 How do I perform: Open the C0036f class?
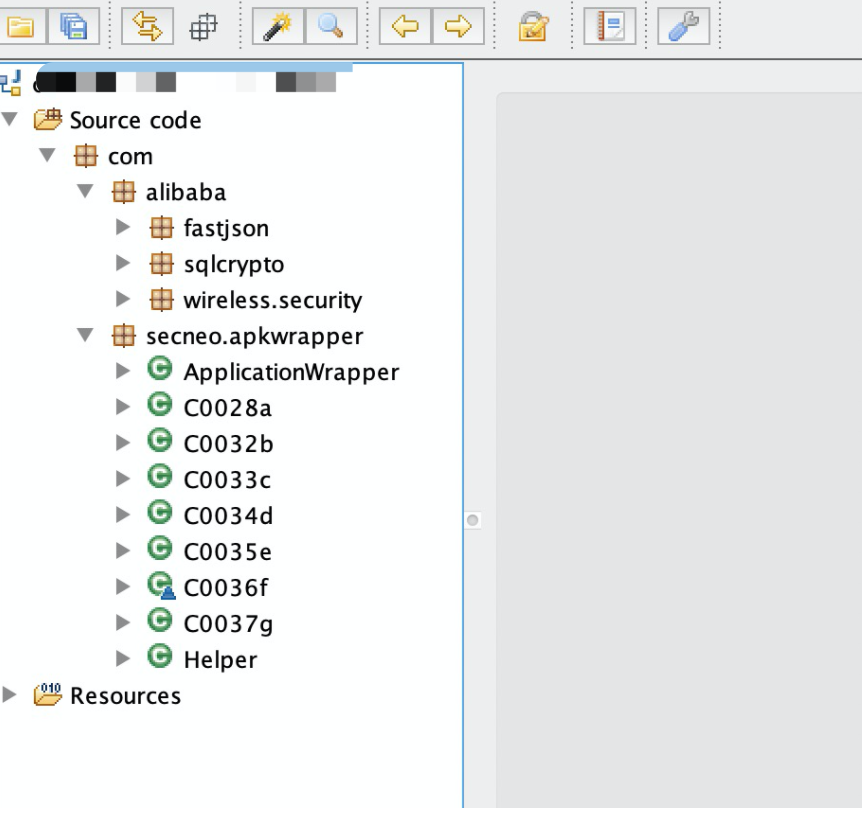click(226, 588)
